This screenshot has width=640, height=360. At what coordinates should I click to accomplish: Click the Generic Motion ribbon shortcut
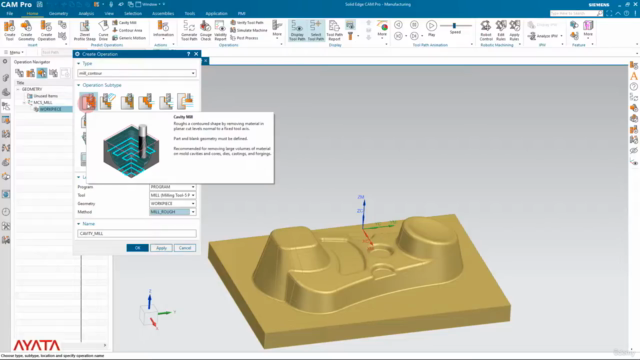[x=129, y=38]
